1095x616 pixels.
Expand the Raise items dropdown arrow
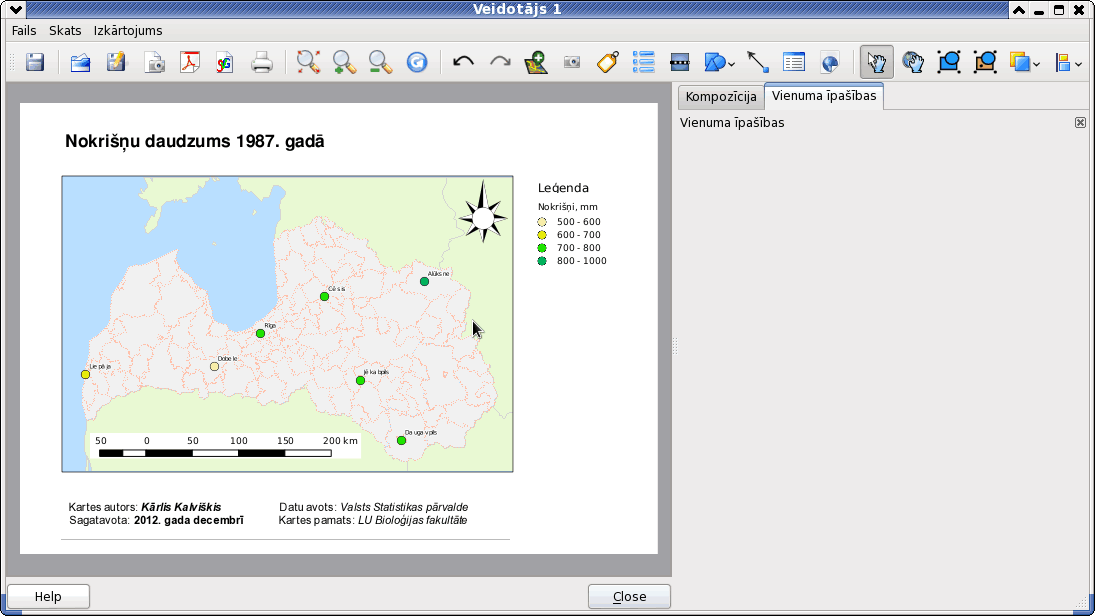pos(1036,64)
